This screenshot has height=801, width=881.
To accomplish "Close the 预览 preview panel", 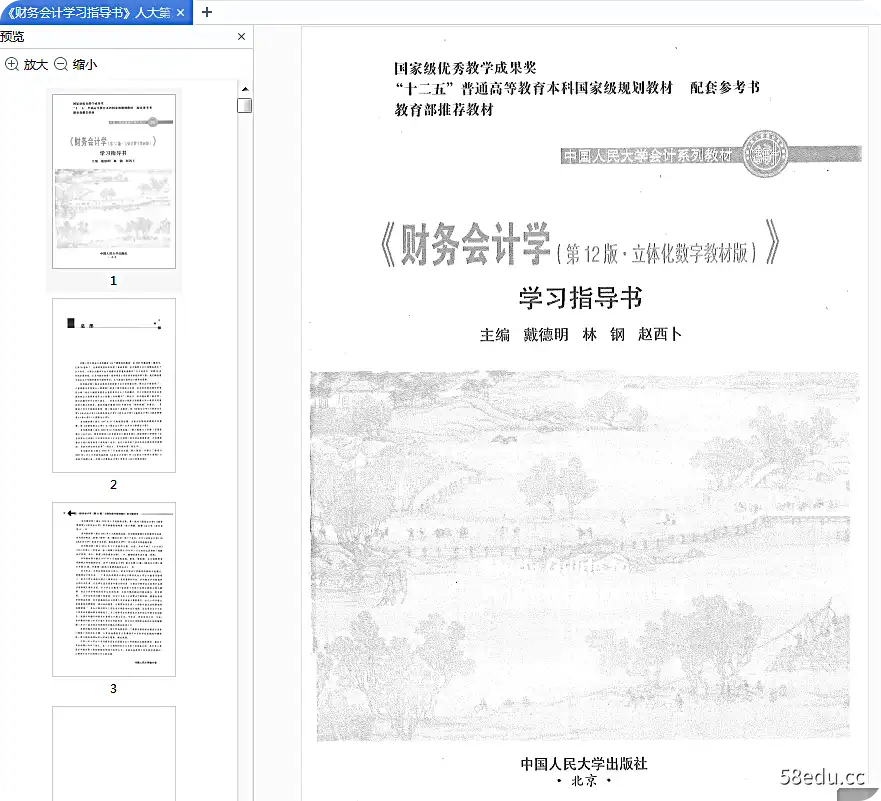I will coord(242,37).
